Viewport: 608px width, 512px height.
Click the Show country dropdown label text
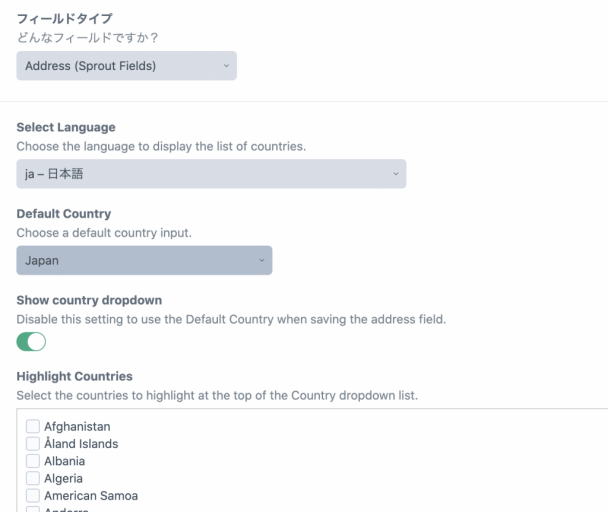coord(89,300)
